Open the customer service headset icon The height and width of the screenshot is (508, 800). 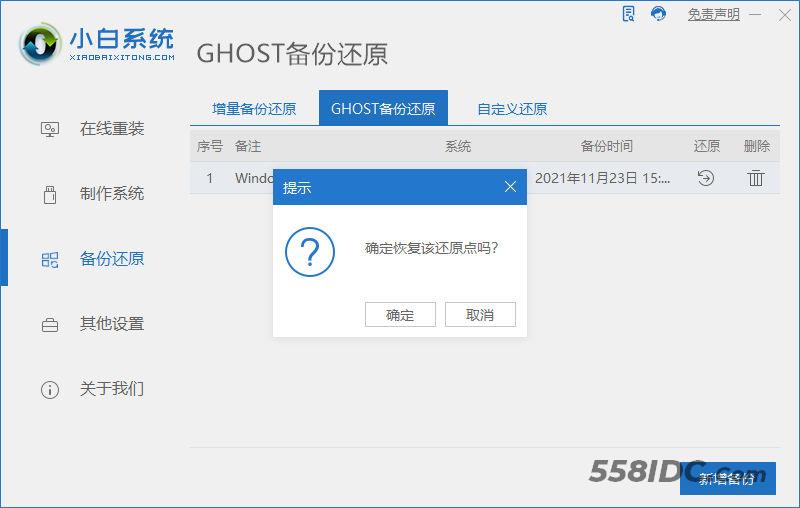click(x=658, y=14)
